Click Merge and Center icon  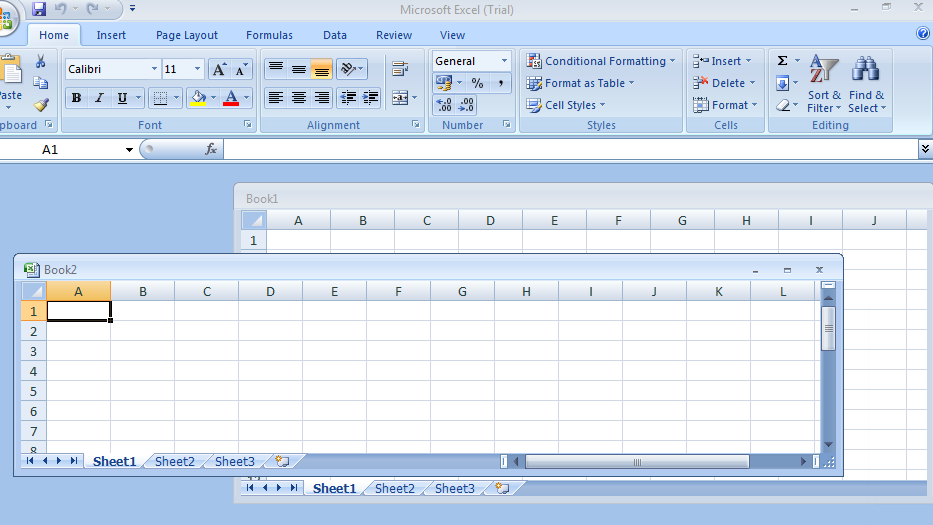pyautogui.click(x=400, y=98)
